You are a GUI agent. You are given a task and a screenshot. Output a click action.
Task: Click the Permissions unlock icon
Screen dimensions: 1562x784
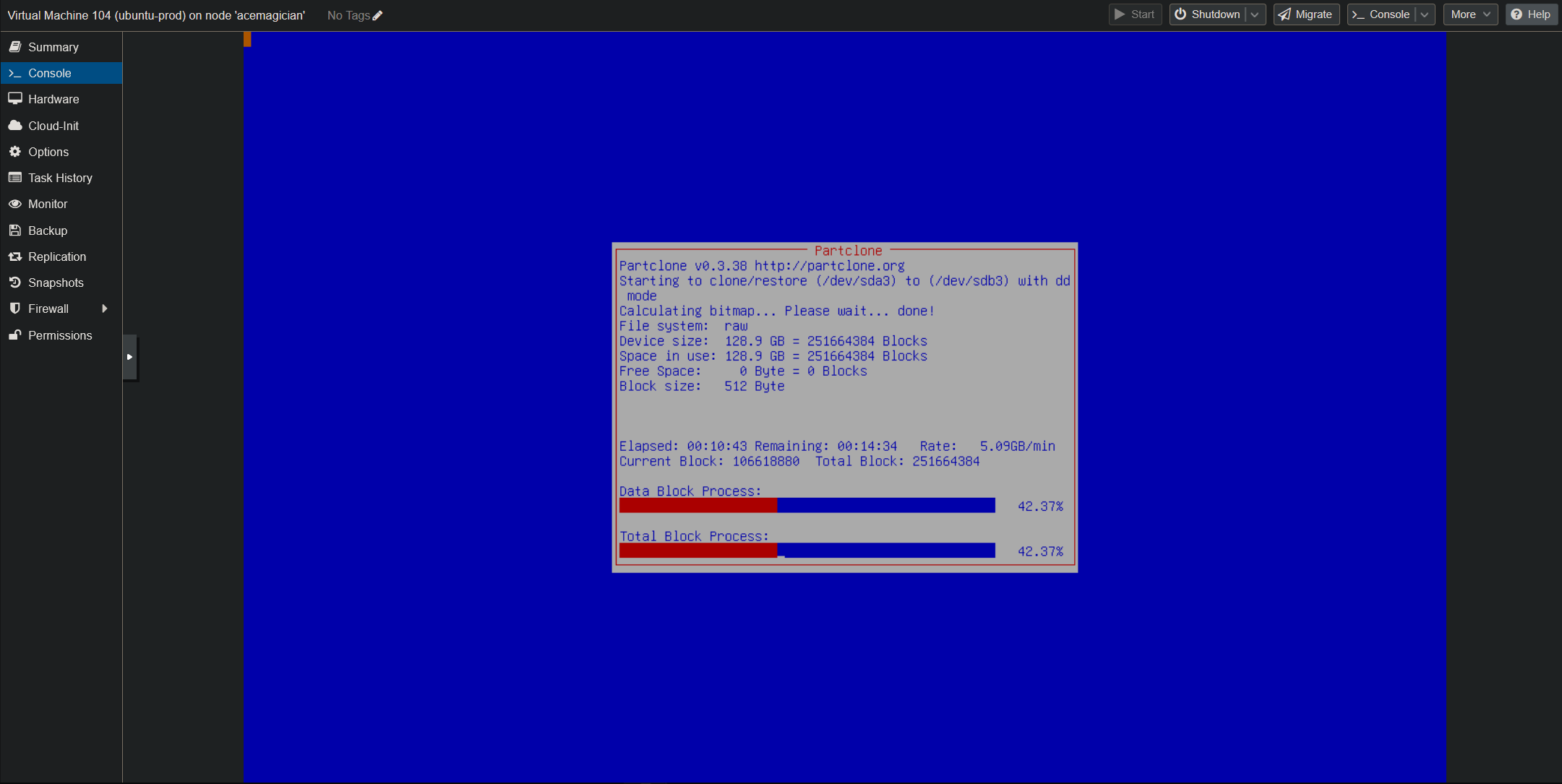click(14, 335)
